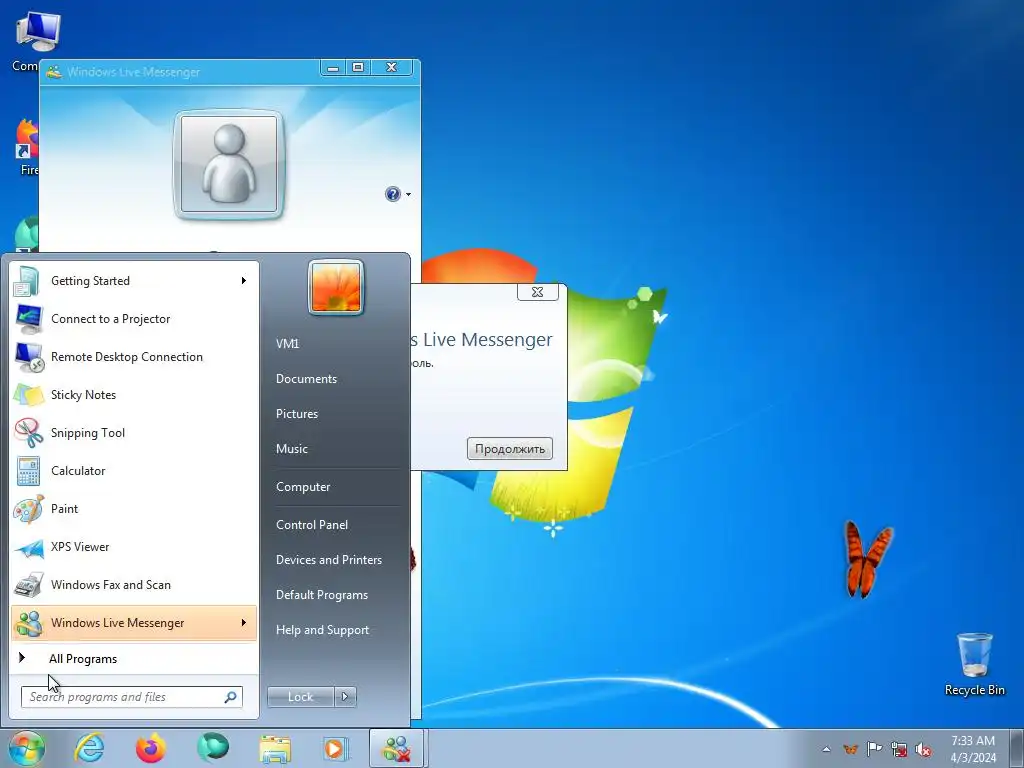
Task: Open Action Center flag tray icon
Action: [874, 749]
